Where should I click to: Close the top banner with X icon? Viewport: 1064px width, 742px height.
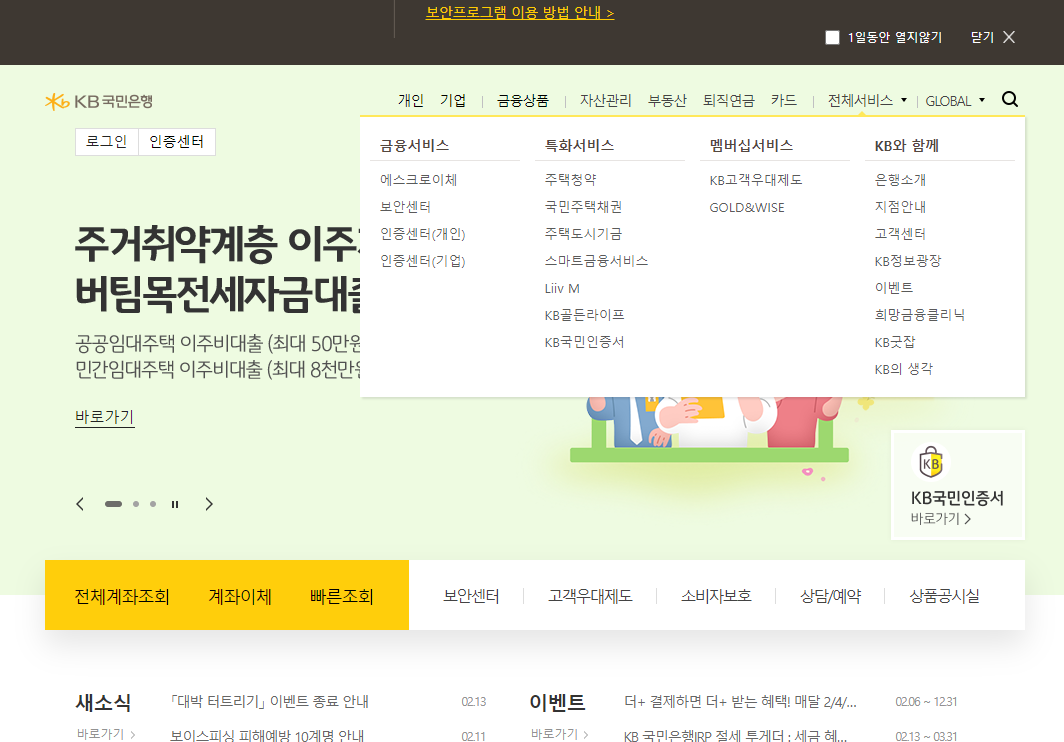click(1009, 37)
